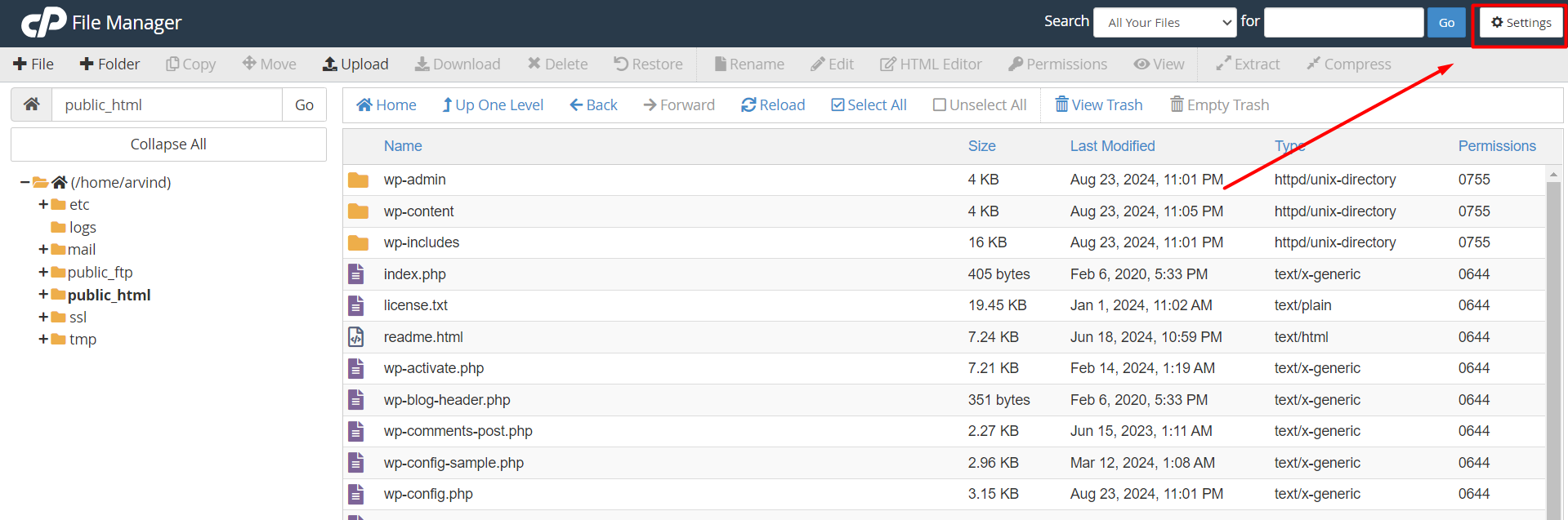Click the Download toolbar button
The width and height of the screenshot is (1568, 520).
(458, 64)
